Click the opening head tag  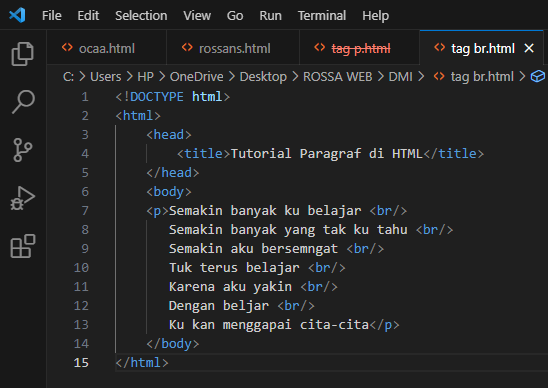[x=169, y=135]
